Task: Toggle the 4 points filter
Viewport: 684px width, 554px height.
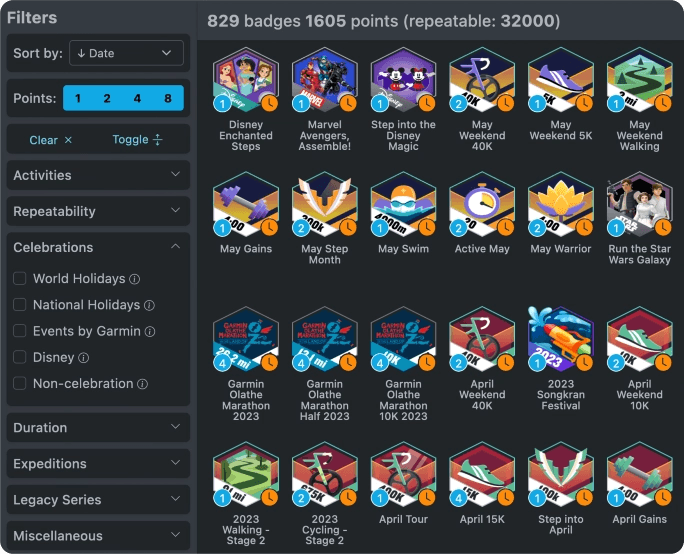Action: click(x=137, y=98)
